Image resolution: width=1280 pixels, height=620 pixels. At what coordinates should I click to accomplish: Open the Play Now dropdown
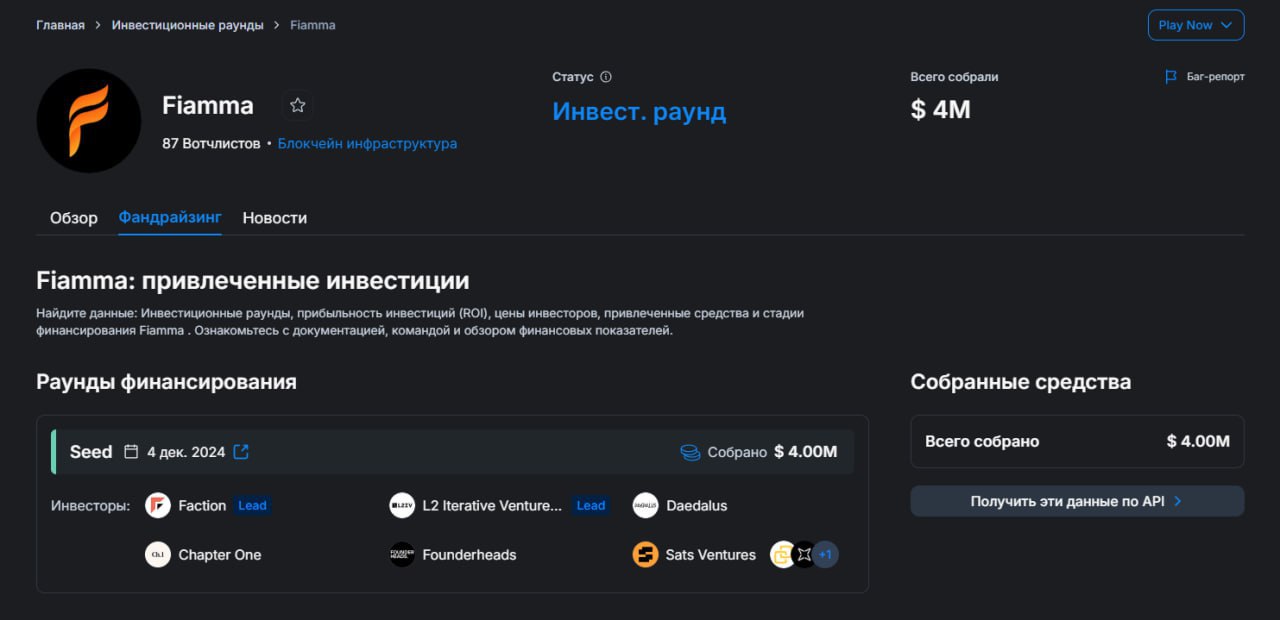tap(1196, 25)
